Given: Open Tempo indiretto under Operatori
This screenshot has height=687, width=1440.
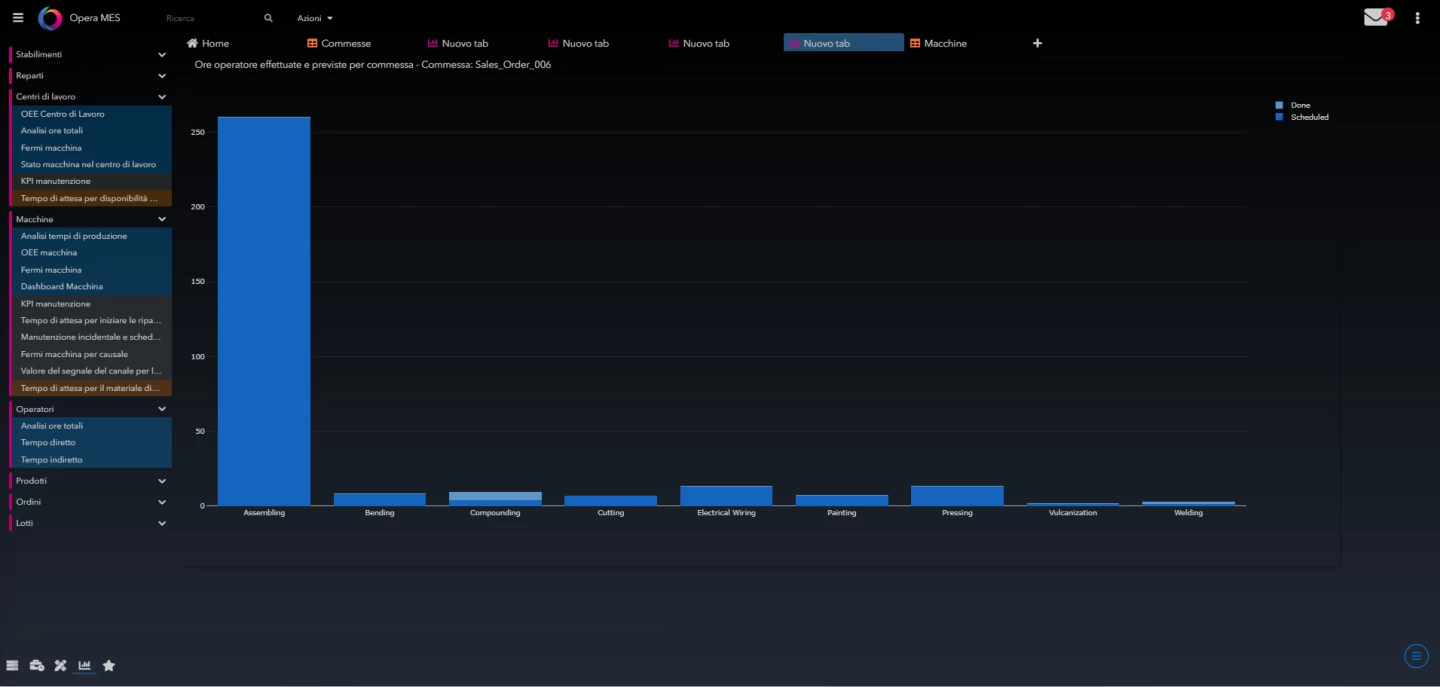Looking at the screenshot, I should point(52,460).
